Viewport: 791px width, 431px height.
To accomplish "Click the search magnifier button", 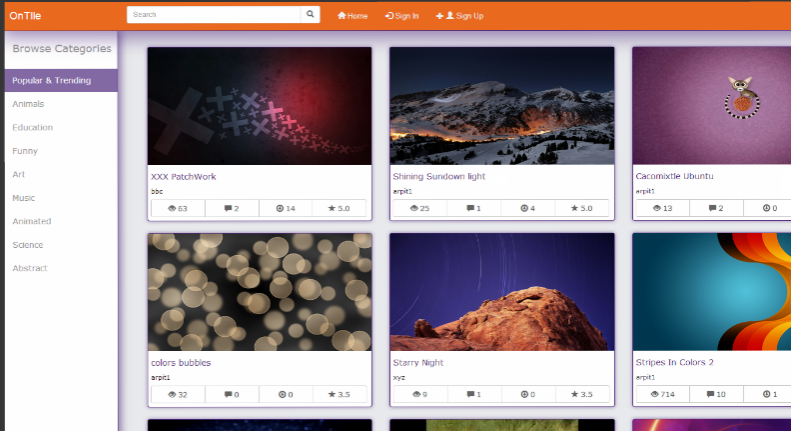I will click(x=310, y=15).
